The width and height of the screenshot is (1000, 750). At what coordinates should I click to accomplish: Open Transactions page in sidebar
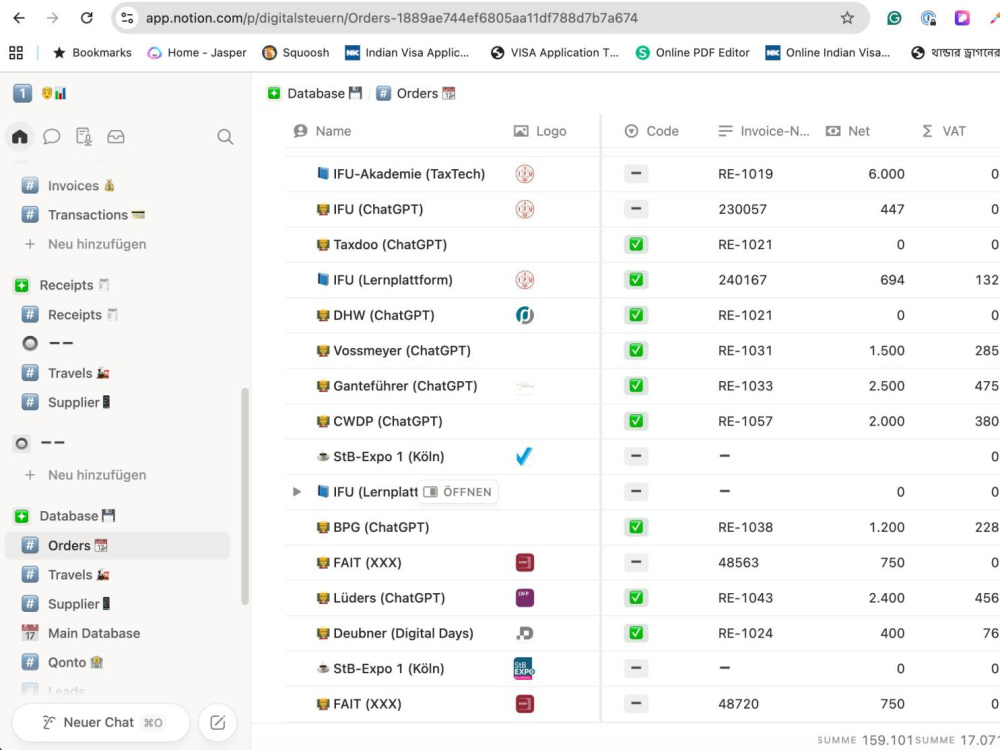click(x=96, y=215)
